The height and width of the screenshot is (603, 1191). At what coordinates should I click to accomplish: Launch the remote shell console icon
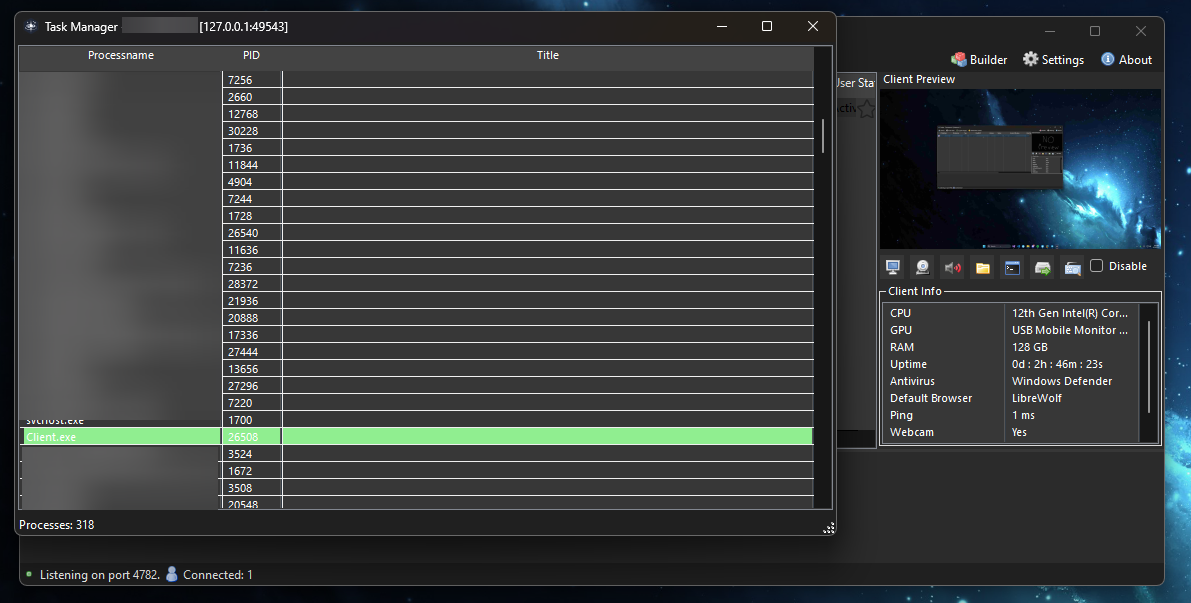point(1012,266)
